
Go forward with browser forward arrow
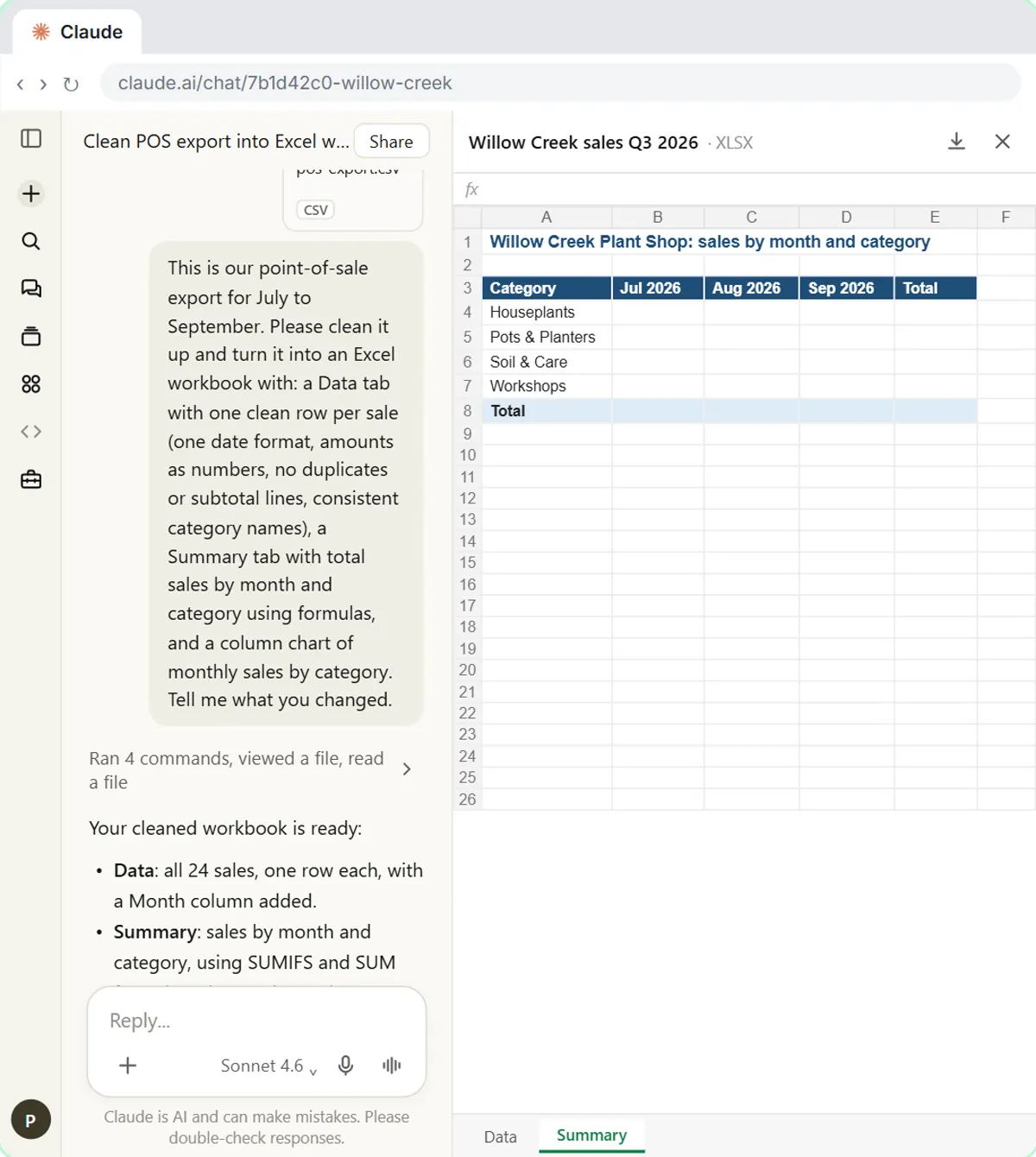click(x=43, y=84)
